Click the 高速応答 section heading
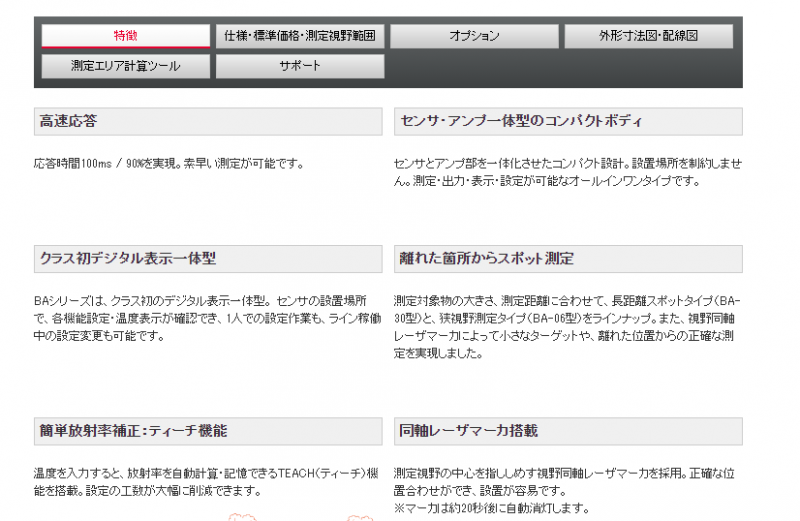The height and width of the screenshot is (521, 800). click(x=68, y=121)
